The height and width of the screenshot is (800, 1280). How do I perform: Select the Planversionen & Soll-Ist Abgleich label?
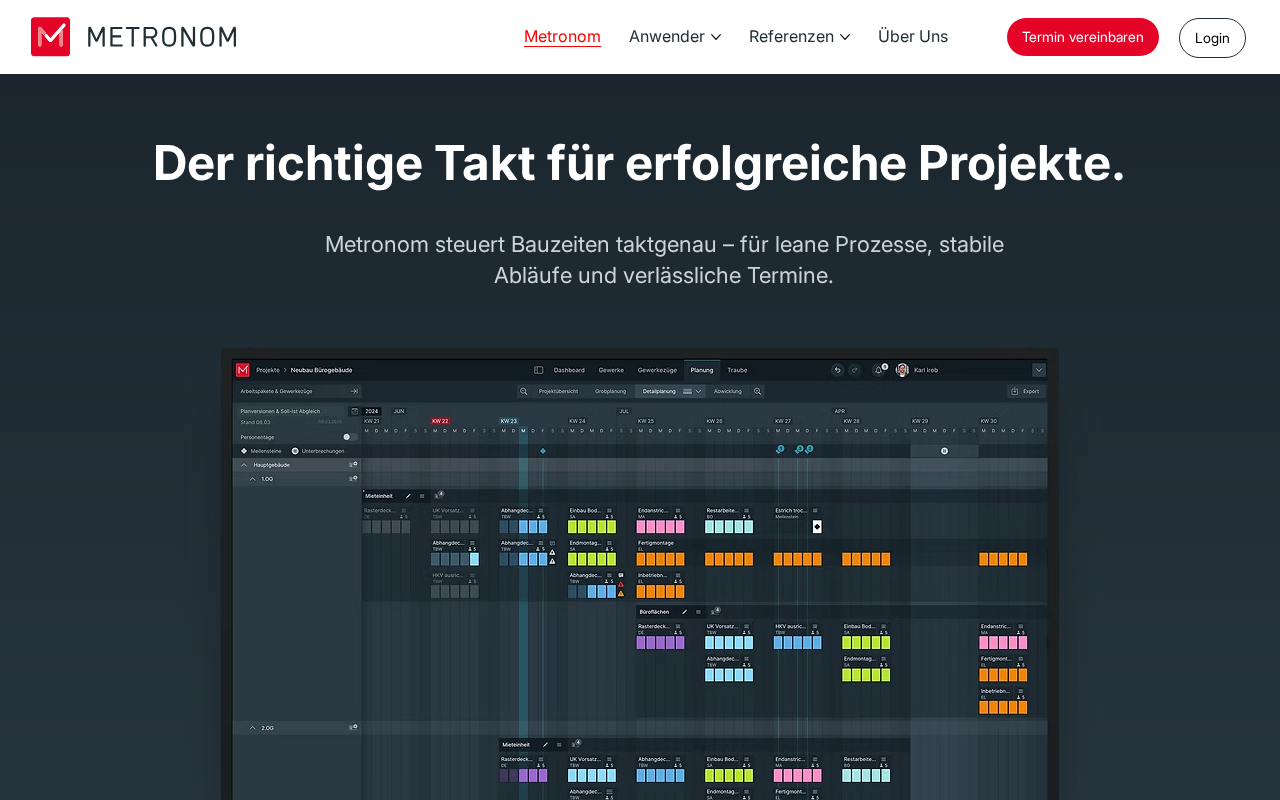coord(281,411)
